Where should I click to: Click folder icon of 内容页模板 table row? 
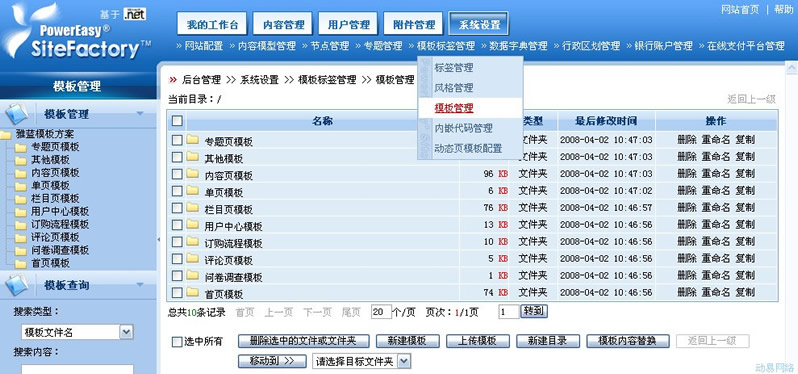coord(192,174)
